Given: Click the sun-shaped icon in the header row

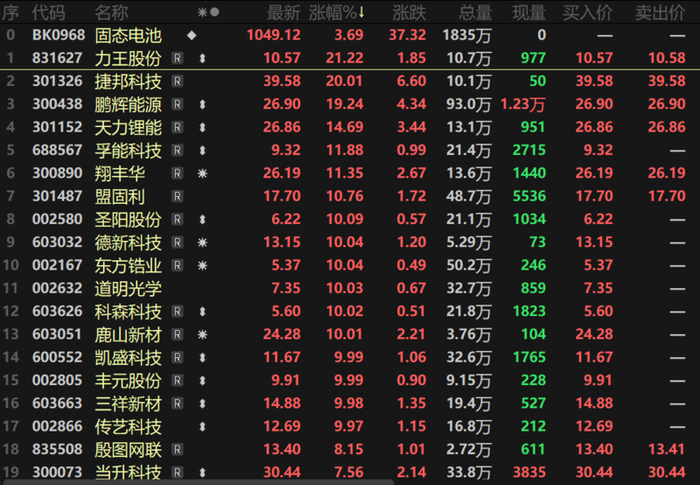Looking at the screenshot, I should pos(203,13).
